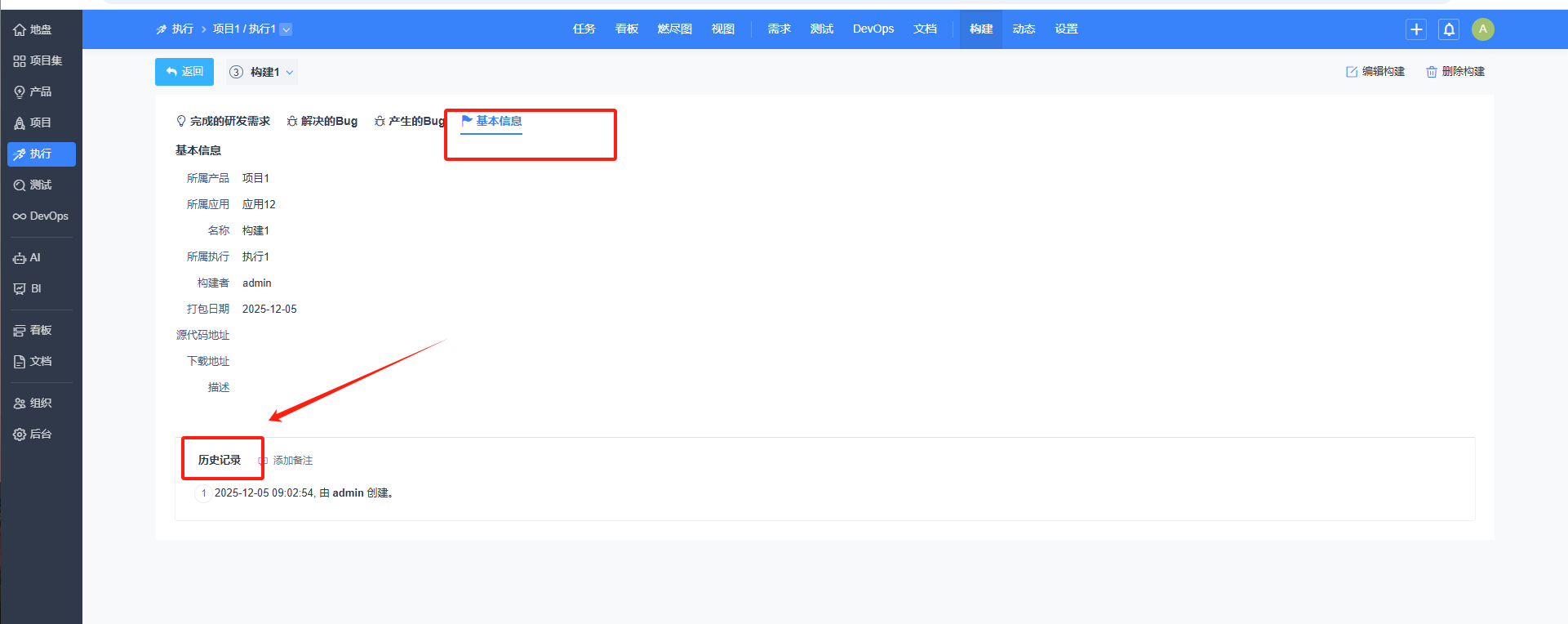Click the 下载地址 field label
The height and width of the screenshot is (624, 1568).
208,361
